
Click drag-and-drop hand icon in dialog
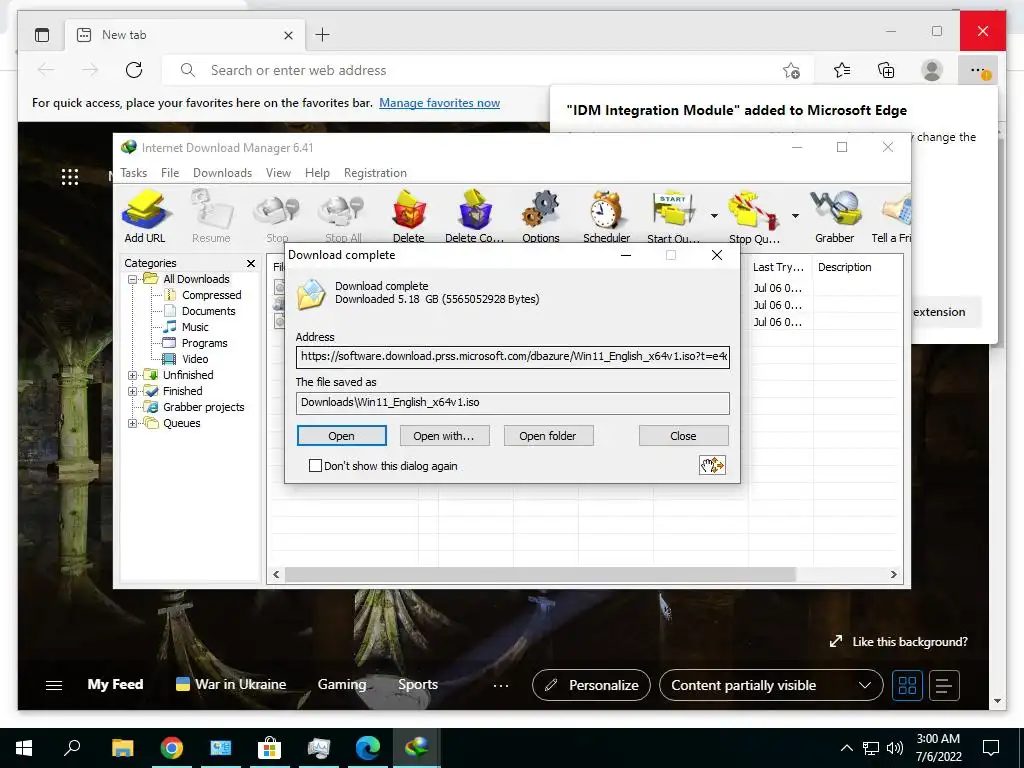[x=712, y=465]
